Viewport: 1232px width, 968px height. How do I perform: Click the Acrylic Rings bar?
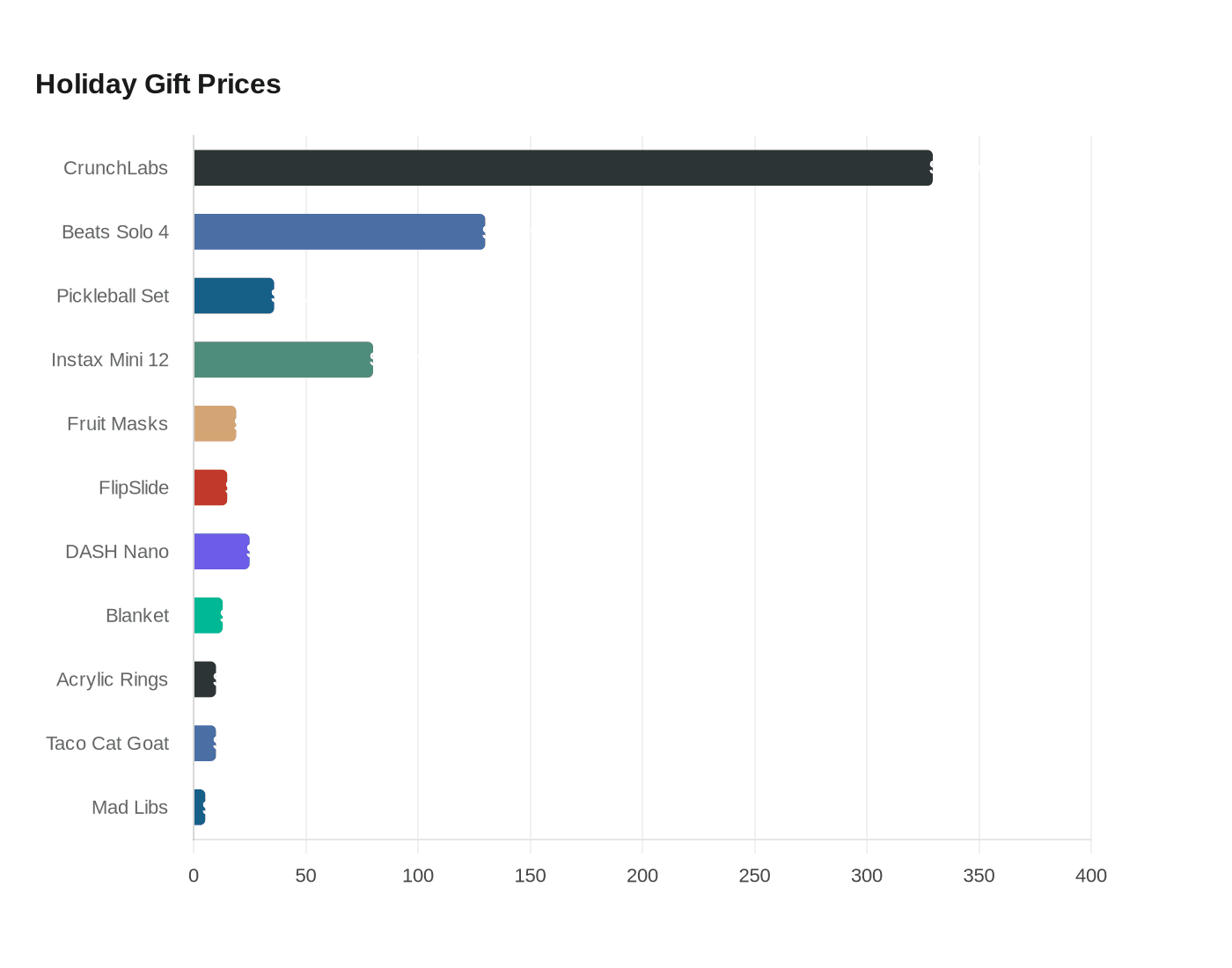click(x=205, y=679)
